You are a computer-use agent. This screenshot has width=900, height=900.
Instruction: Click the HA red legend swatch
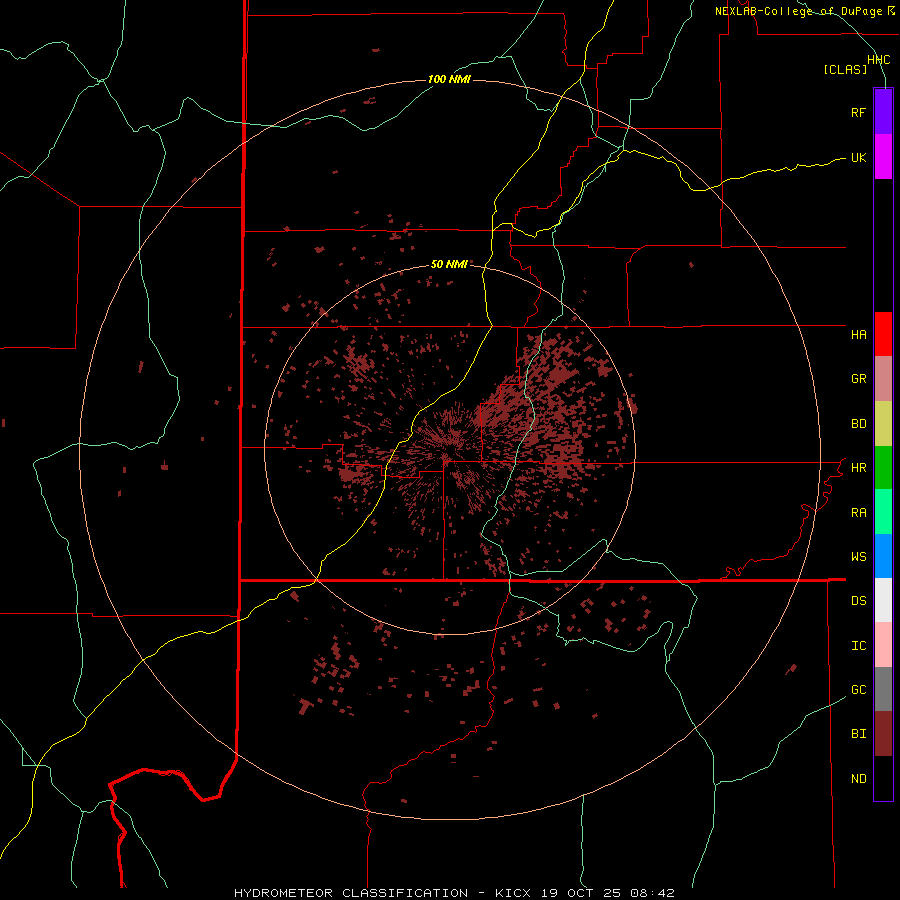[883, 334]
